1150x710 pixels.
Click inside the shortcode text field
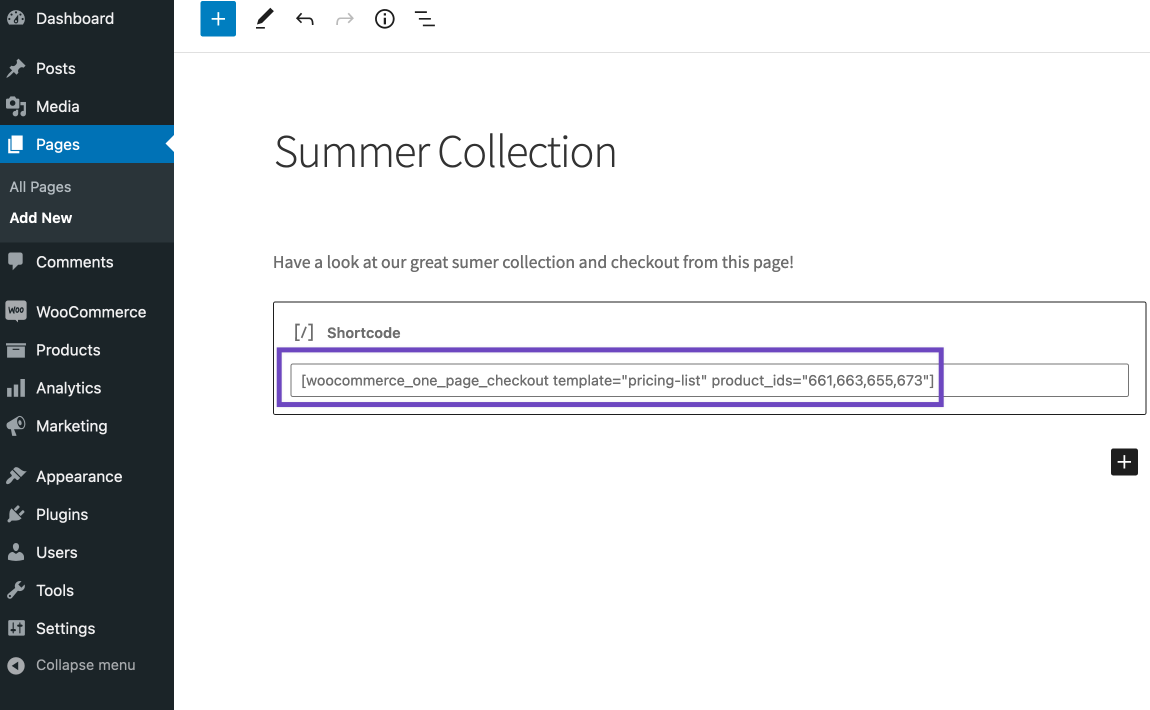point(708,380)
